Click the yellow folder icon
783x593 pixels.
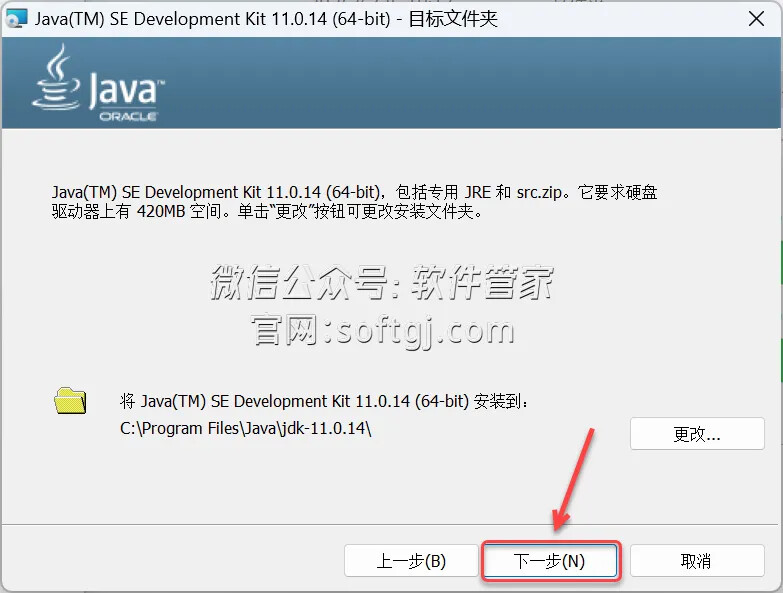(70, 400)
